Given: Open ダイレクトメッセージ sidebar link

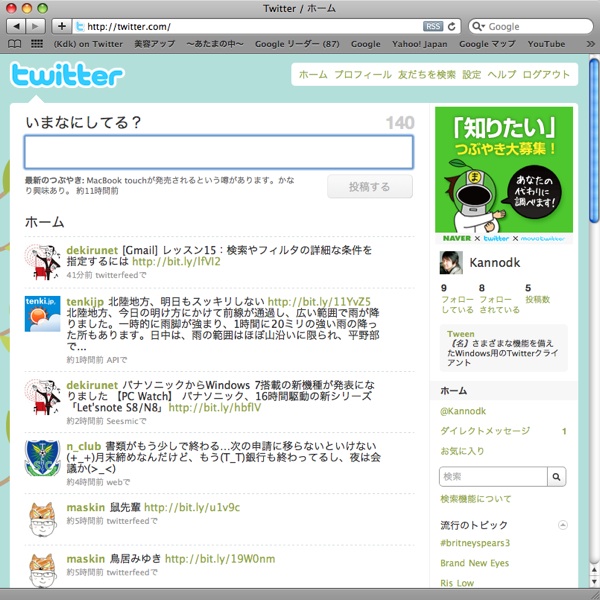Looking at the screenshot, I should (485, 431).
